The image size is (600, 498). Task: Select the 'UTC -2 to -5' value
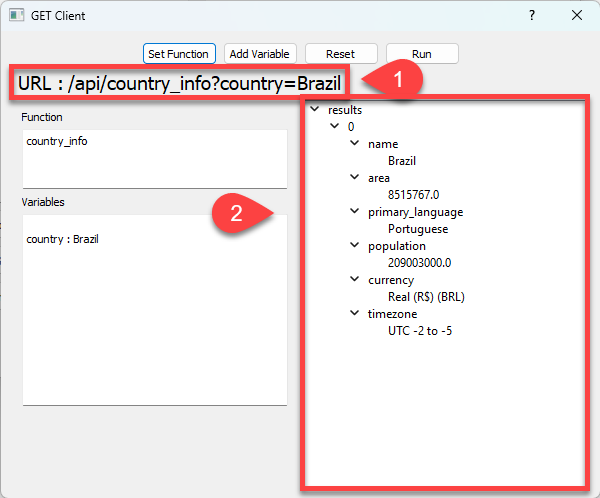click(420, 331)
